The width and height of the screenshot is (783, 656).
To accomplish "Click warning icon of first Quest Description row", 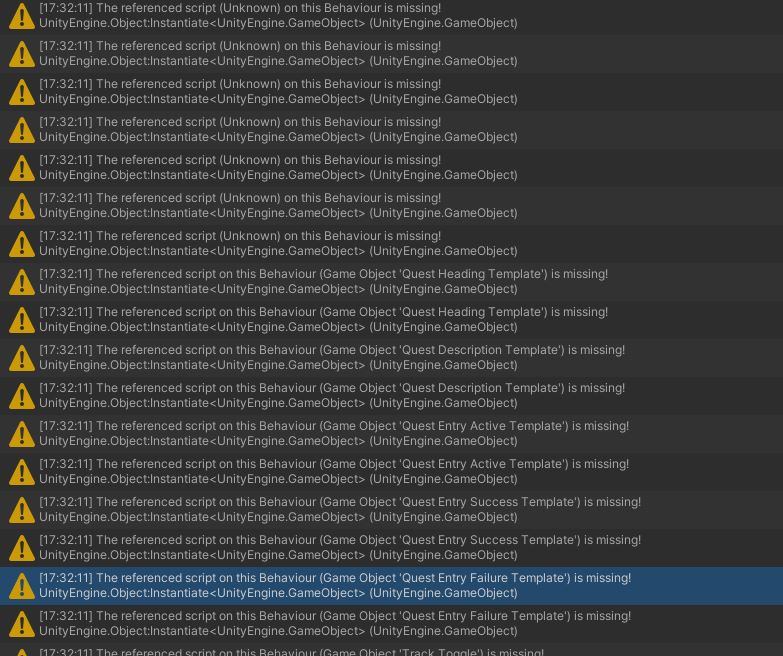I will (21, 357).
